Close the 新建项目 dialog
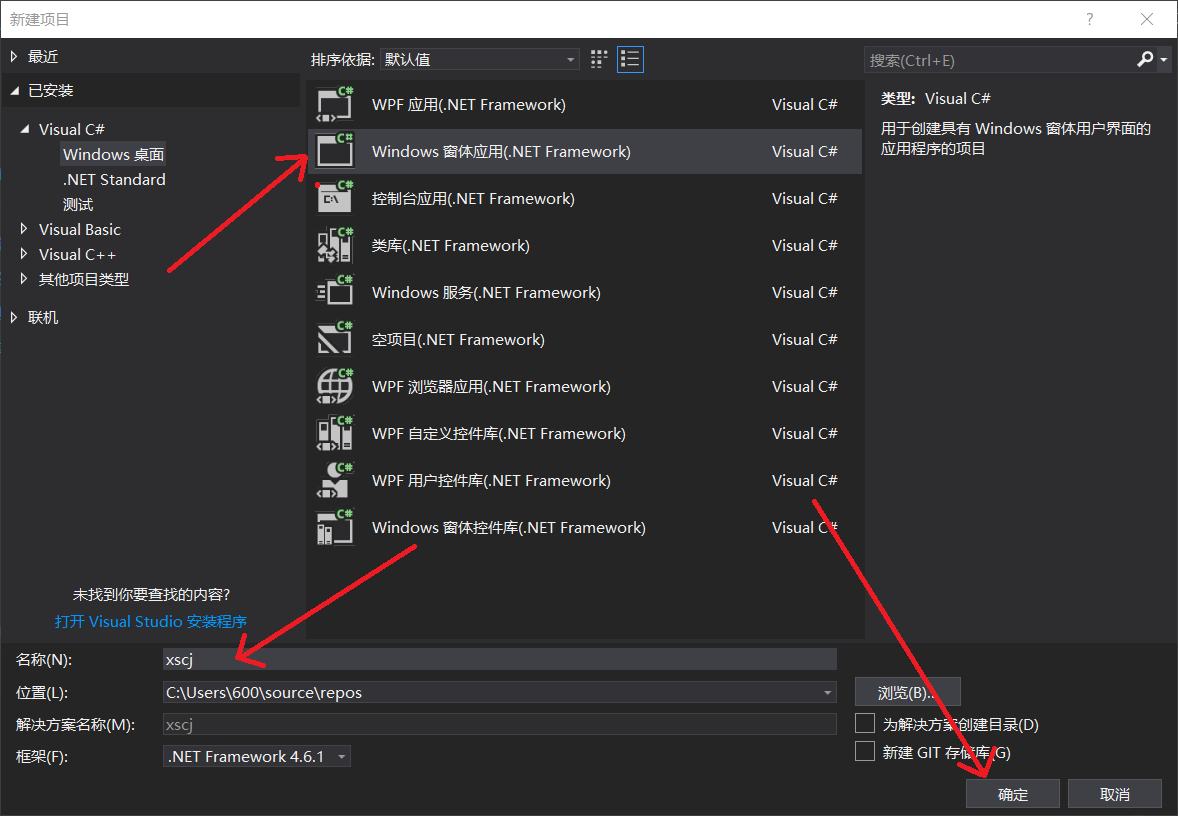Image resolution: width=1178 pixels, height=816 pixels. [1146, 19]
